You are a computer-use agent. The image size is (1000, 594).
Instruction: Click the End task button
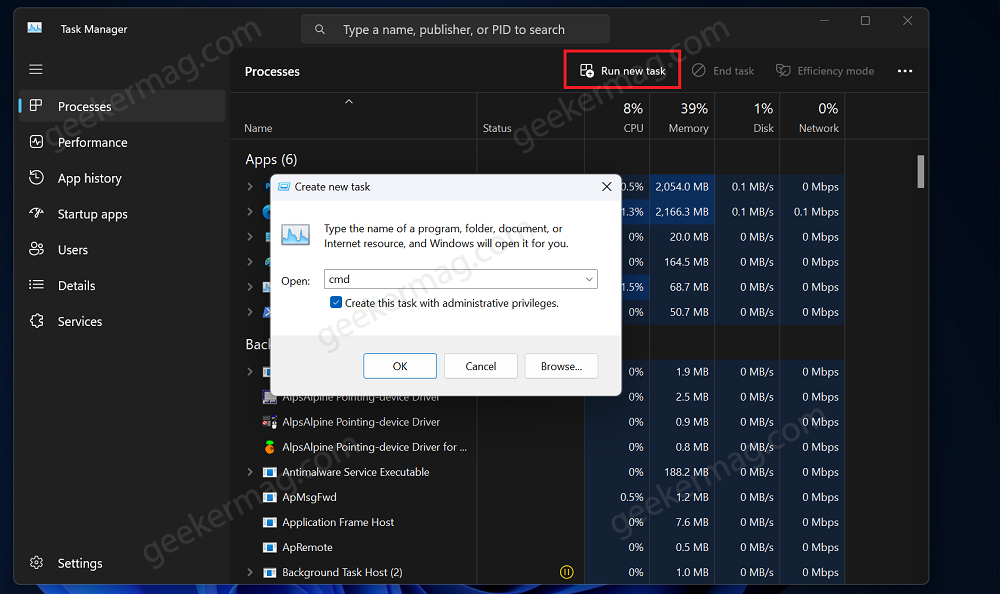(723, 71)
